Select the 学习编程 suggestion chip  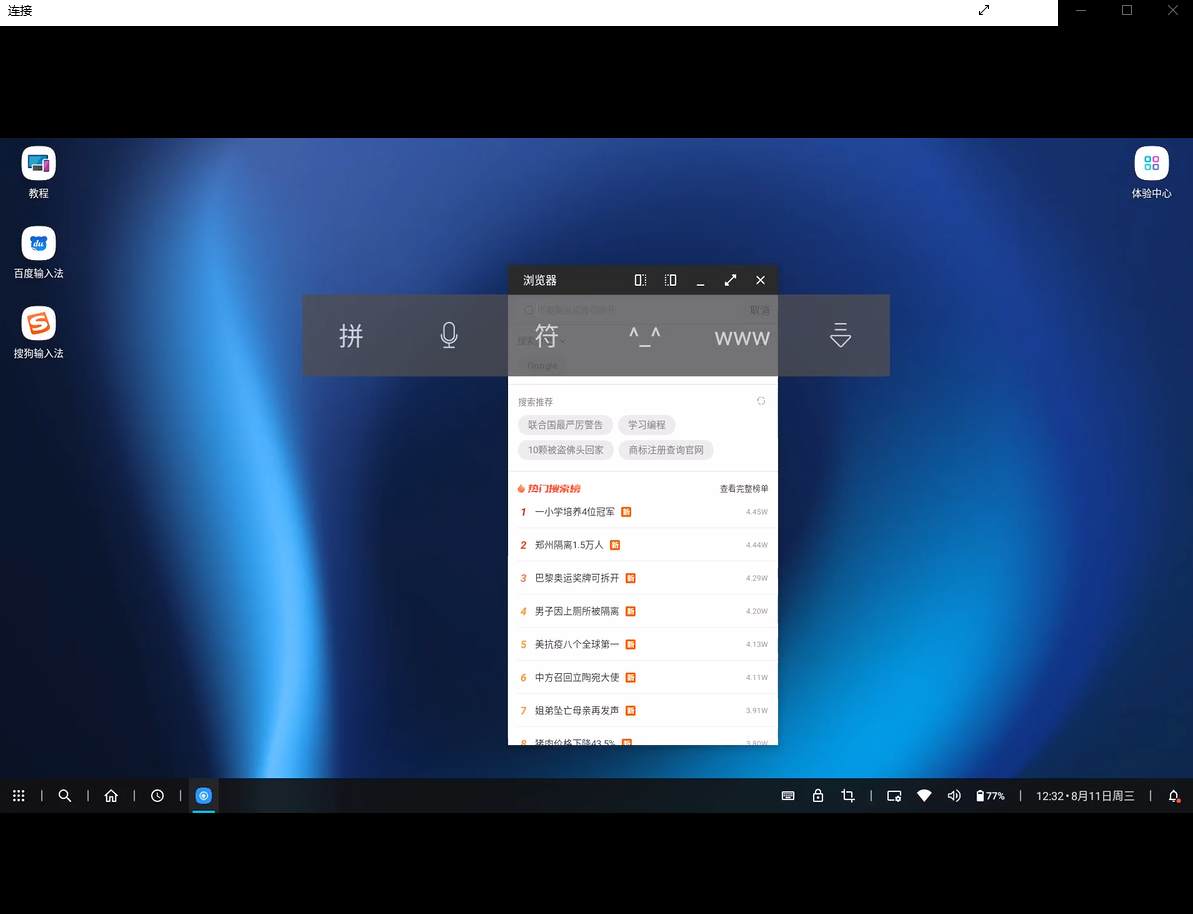tap(647, 425)
